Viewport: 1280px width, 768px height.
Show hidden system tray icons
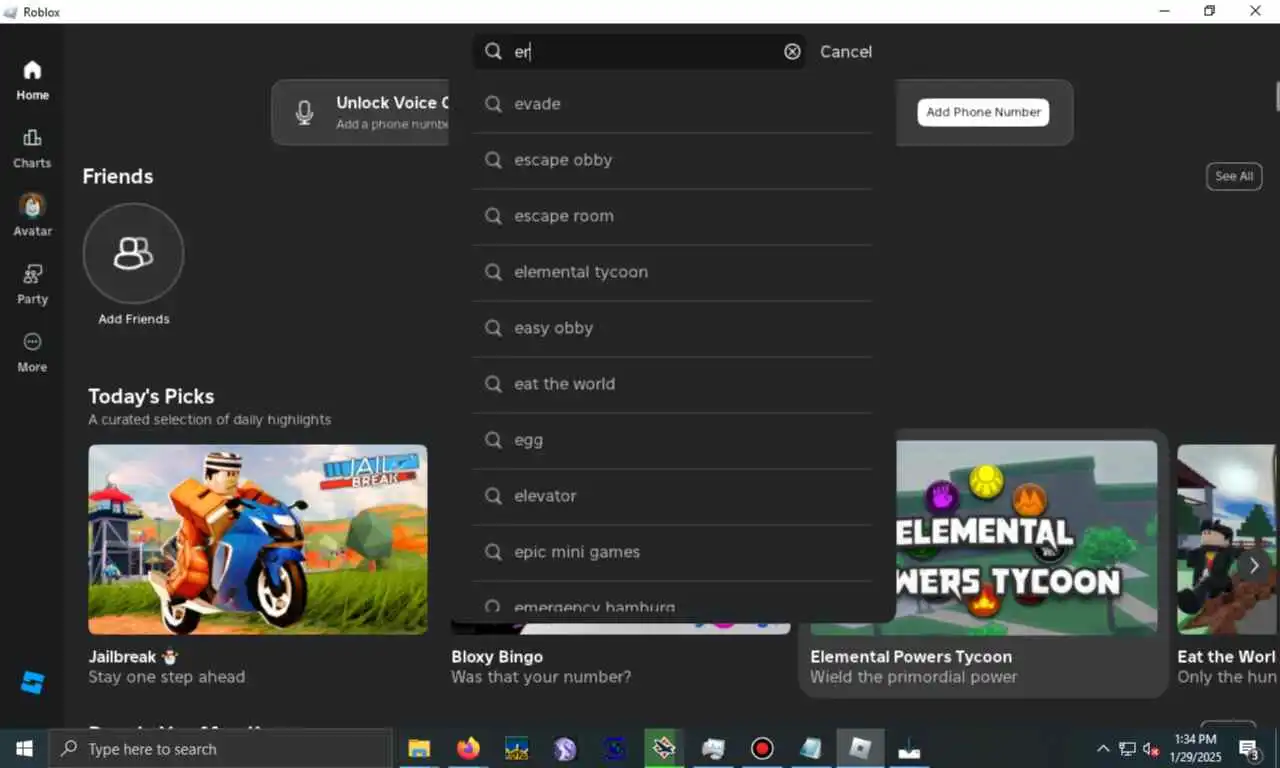(1103, 748)
